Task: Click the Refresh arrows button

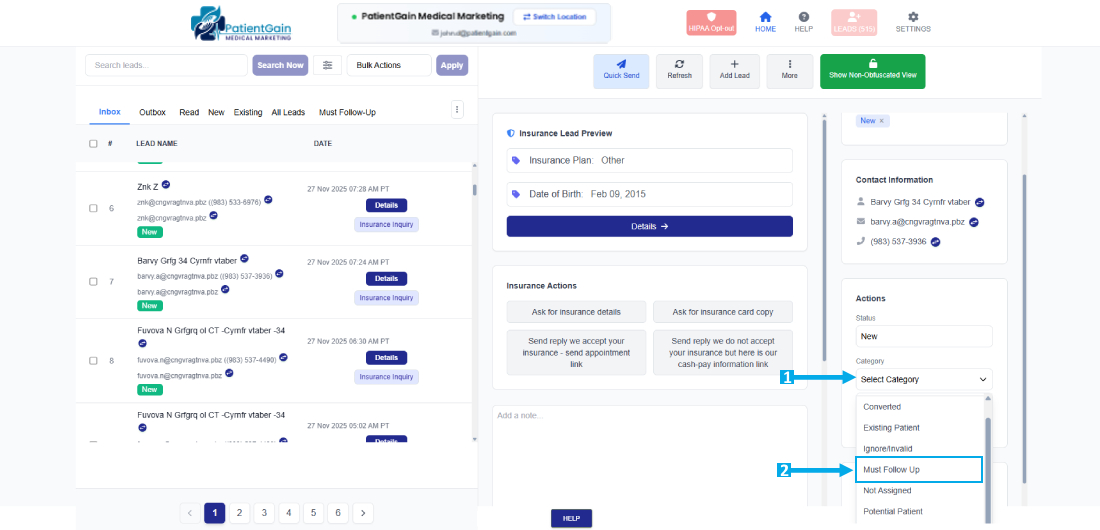Action: 679,71
